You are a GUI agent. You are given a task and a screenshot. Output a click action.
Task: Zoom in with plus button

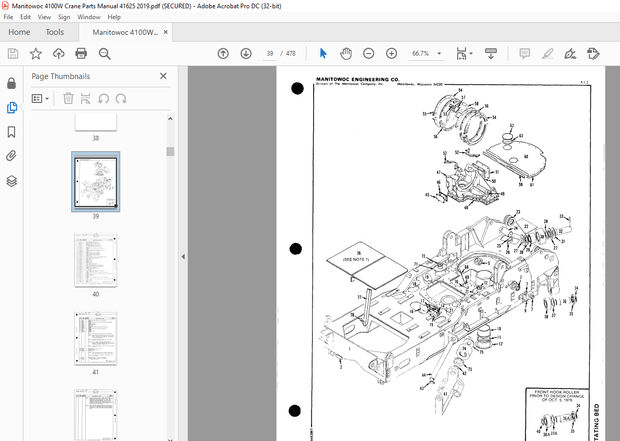[x=391, y=53]
